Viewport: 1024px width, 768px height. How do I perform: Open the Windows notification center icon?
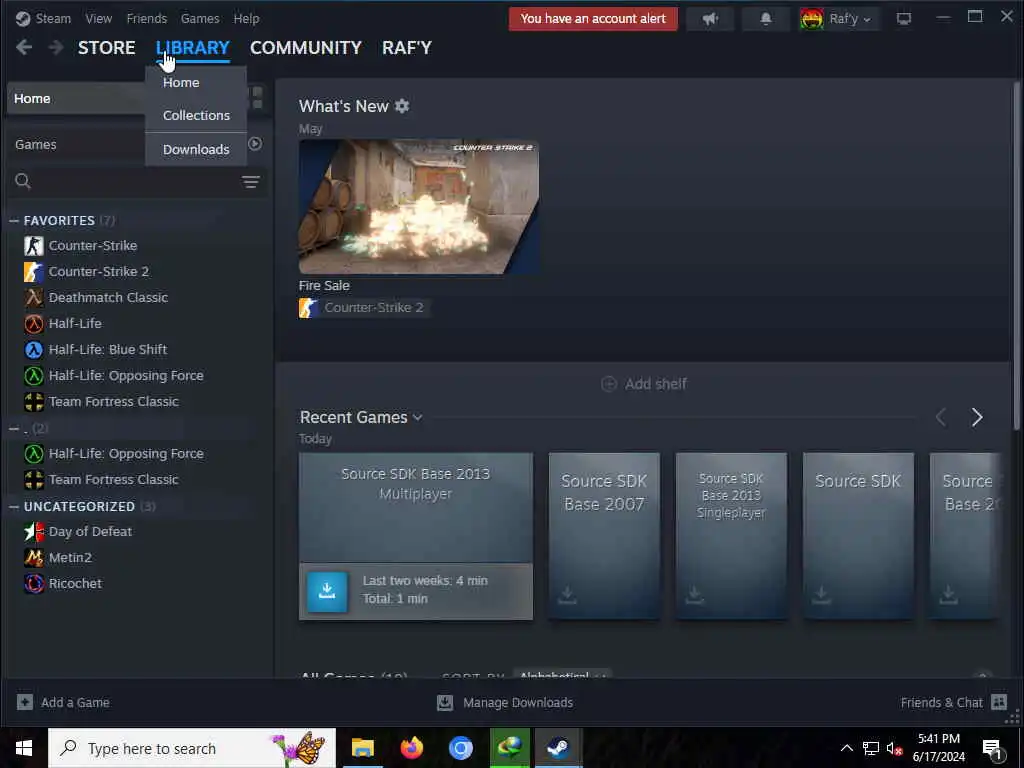[x=991, y=748]
